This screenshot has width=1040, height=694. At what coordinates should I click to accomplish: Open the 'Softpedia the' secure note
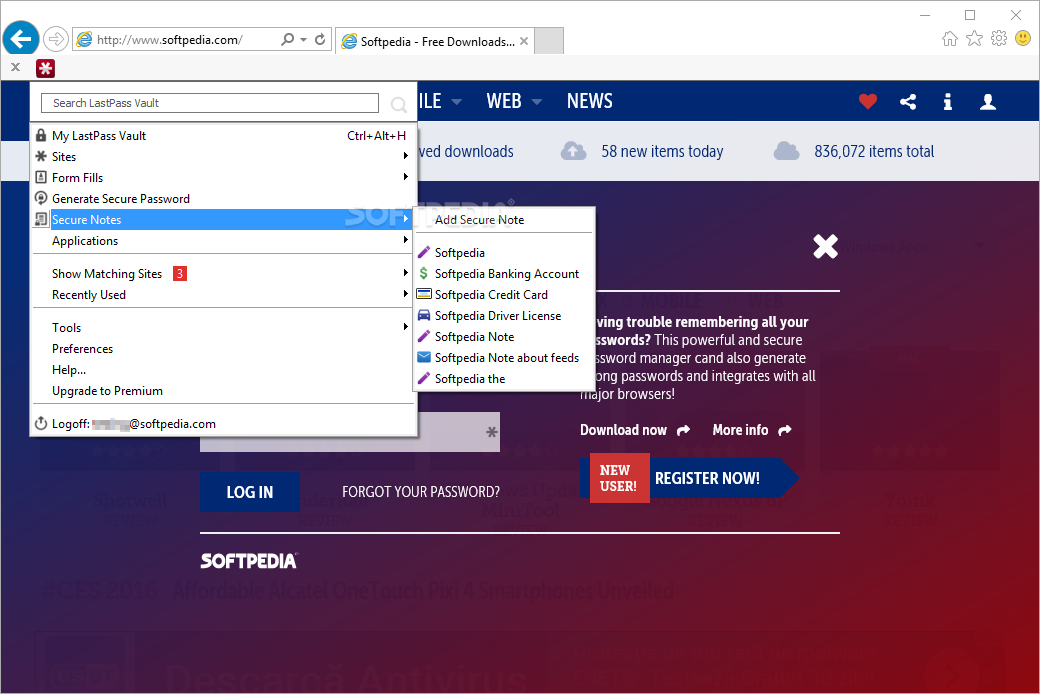coord(503,378)
